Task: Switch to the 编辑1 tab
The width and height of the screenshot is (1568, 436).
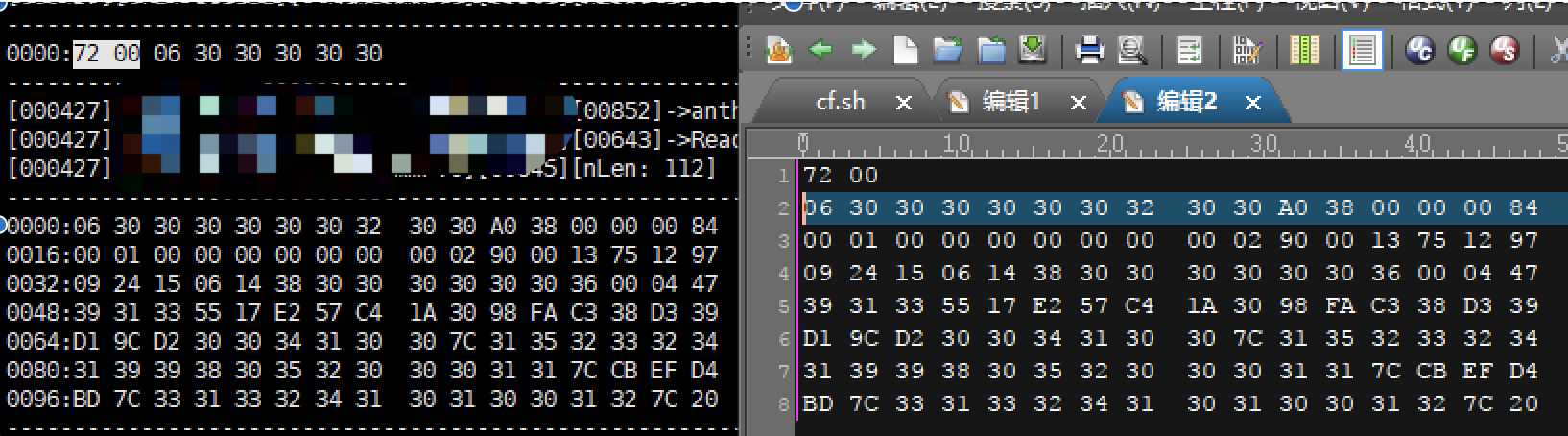Action: coord(1010,102)
